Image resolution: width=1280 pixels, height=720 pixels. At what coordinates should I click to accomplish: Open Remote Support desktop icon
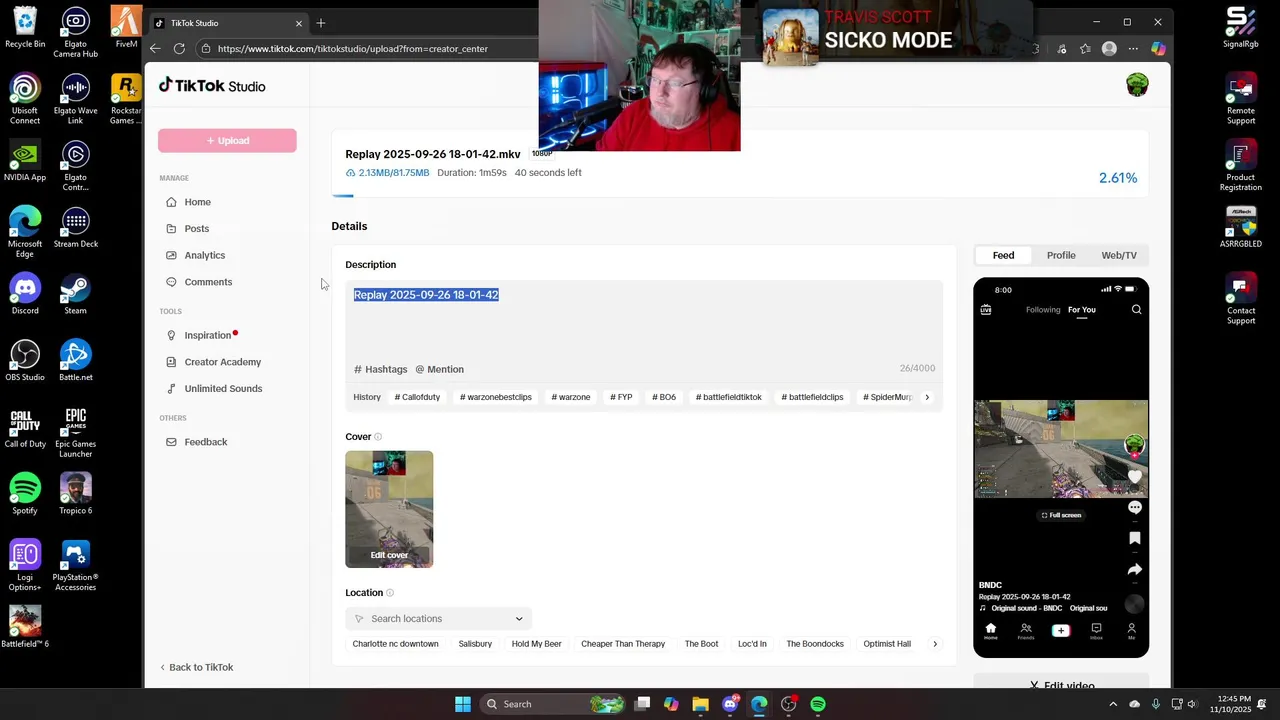tap(1241, 100)
